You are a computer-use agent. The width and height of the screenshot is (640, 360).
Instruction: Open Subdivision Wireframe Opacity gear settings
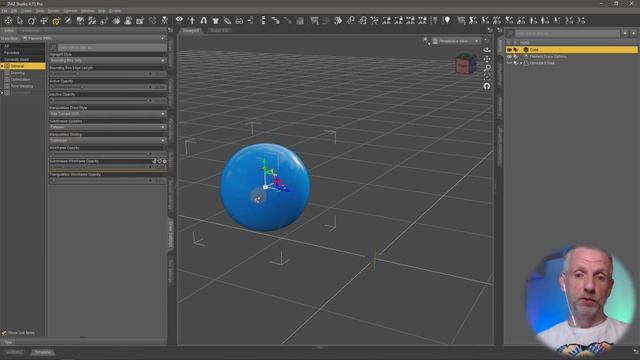[x=164, y=161]
